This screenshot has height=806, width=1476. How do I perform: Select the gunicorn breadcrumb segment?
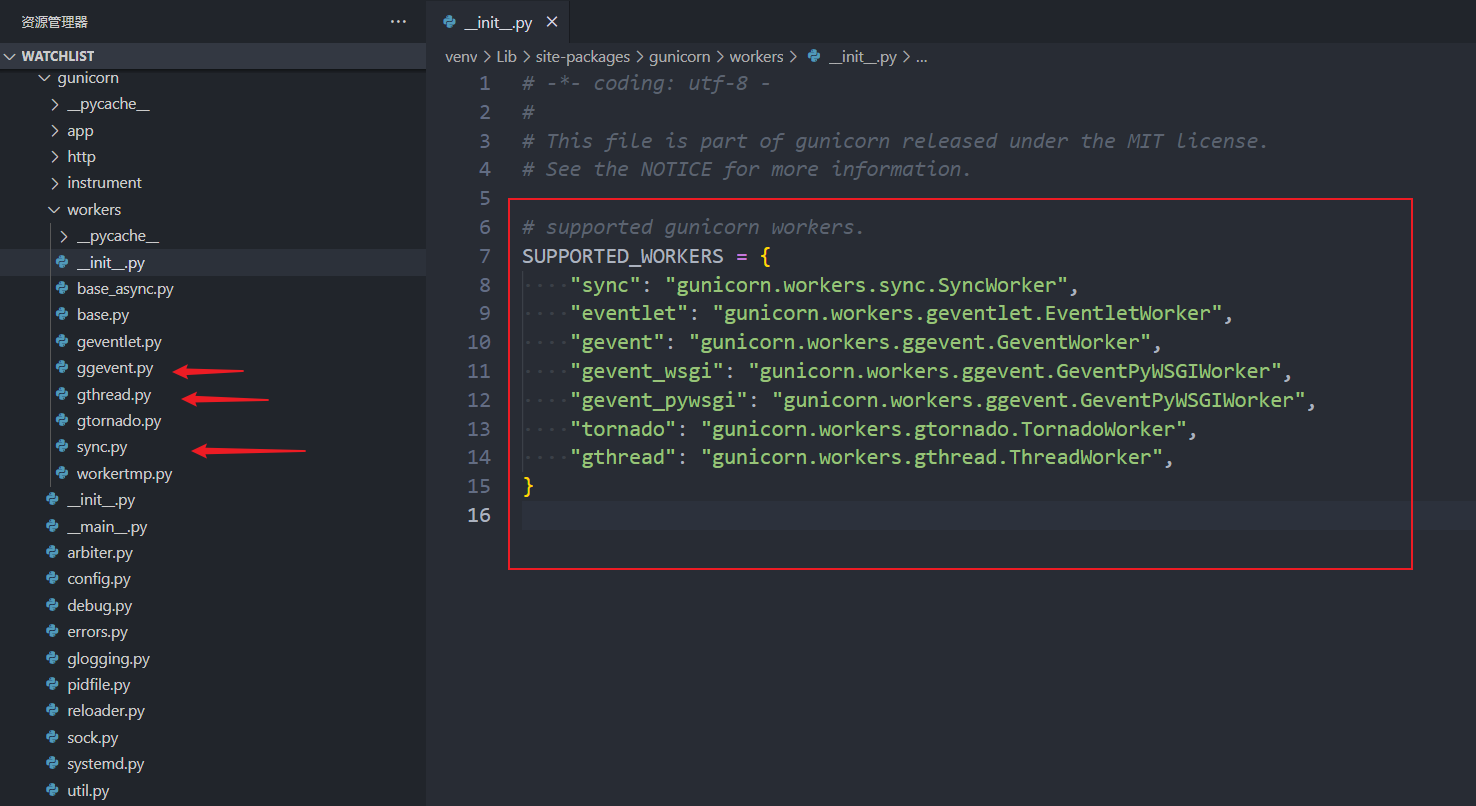coord(679,57)
